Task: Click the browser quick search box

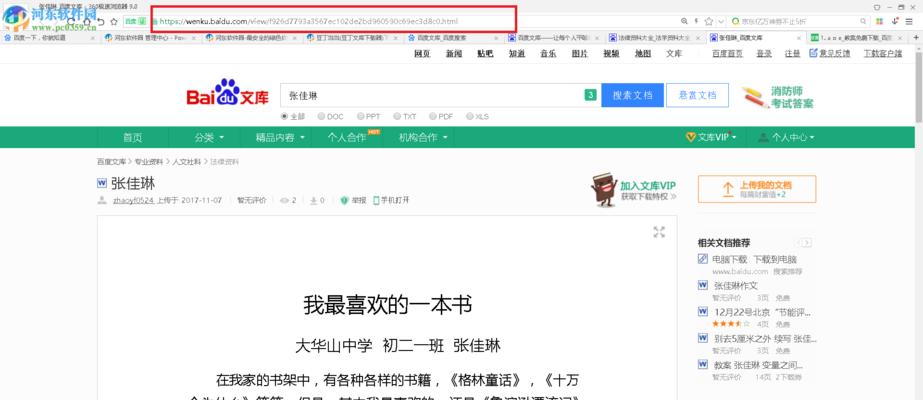Action: [x=798, y=21]
